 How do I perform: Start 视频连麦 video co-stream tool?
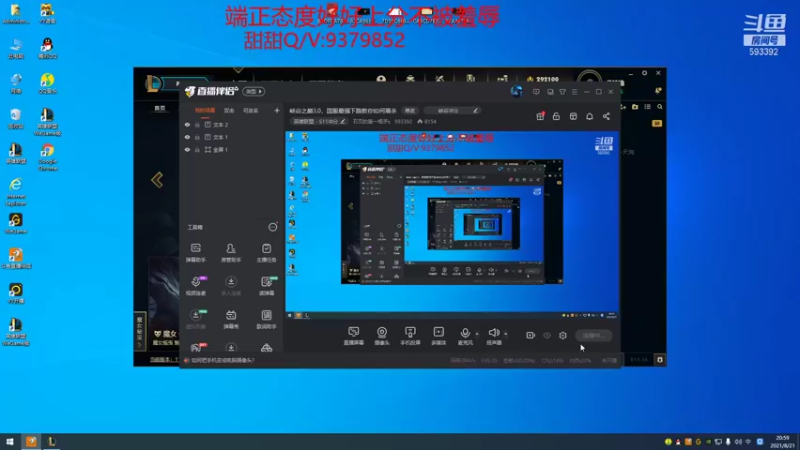coord(195,286)
